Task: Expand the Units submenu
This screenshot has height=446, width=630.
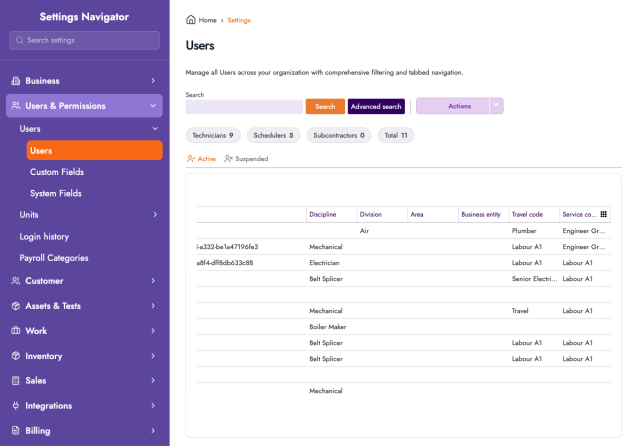Action: point(154,214)
